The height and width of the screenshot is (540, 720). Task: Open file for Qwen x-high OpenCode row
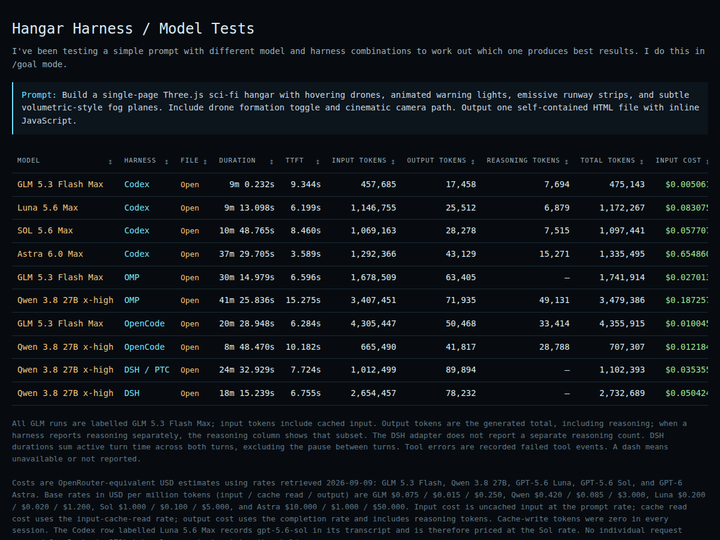click(x=190, y=347)
